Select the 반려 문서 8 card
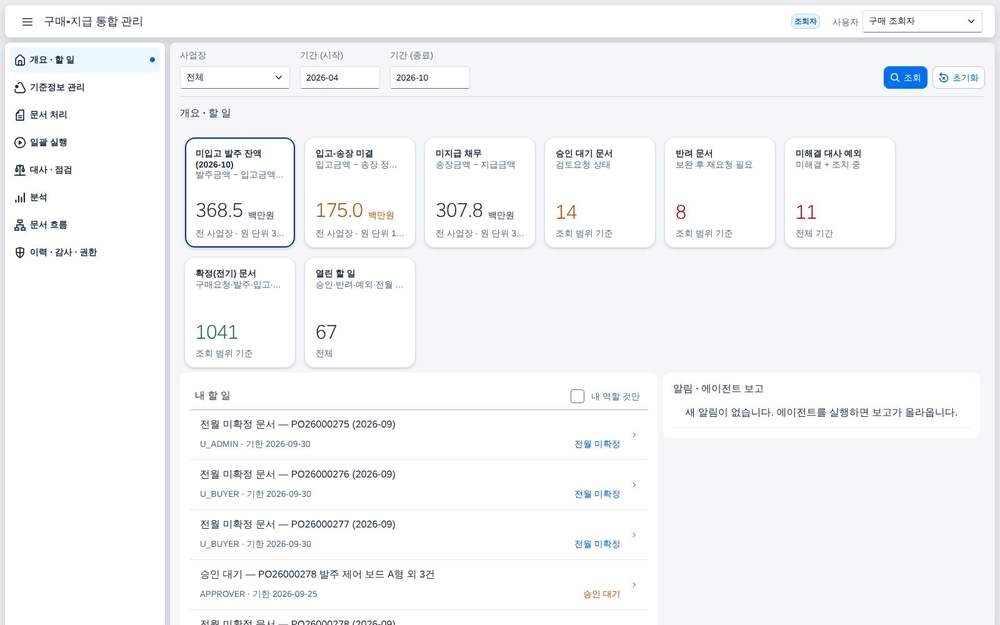1000x625 pixels. click(719, 192)
